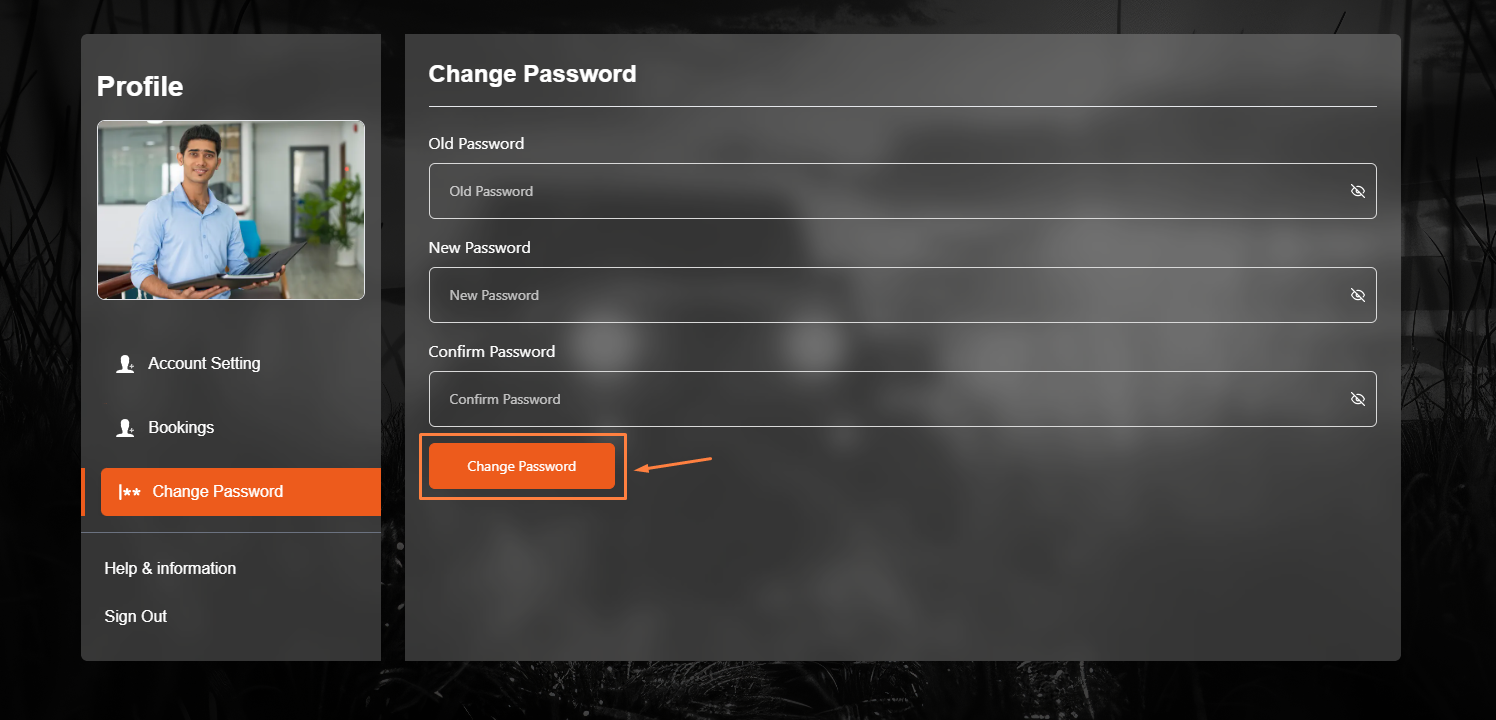Click the Confirm Password field label
This screenshot has width=1496, height=720.
[x=491, y=352]
